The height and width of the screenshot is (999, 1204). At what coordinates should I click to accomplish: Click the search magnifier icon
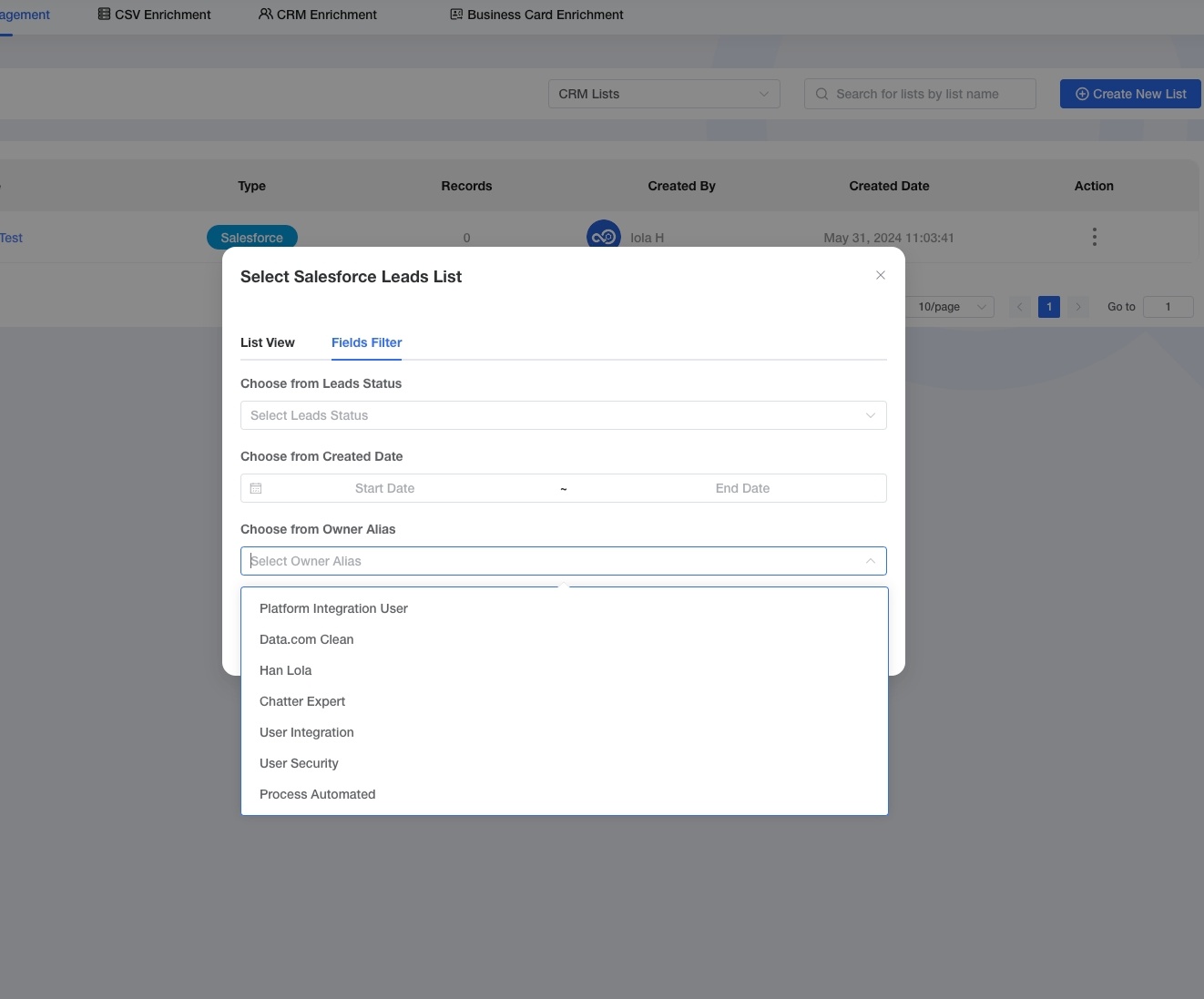(821, 94)
